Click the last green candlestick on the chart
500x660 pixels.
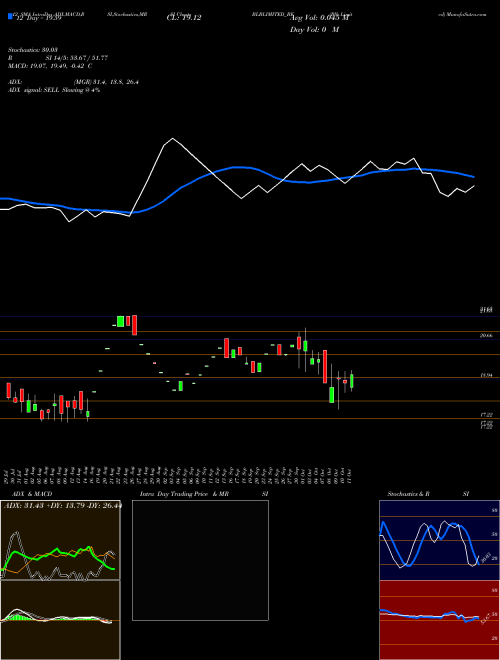pos(352,381)
